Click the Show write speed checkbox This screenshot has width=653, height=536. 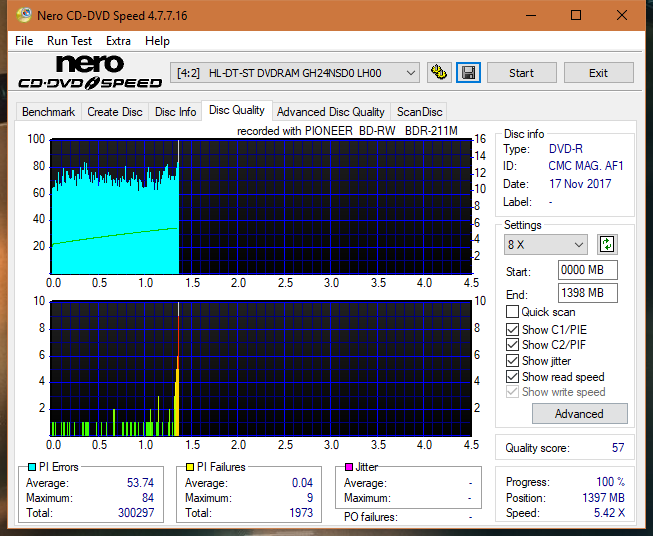pos(512,392)
